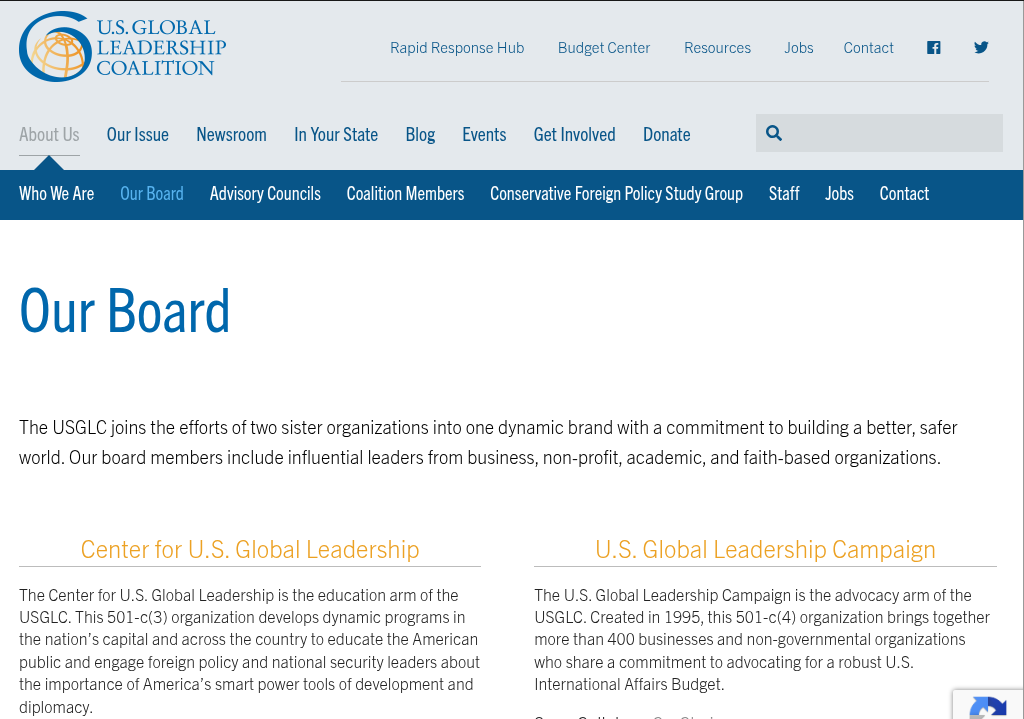Click the U.S. Global Leadership Coalition logo
This screenshot has height=719, width=1024.
click(123, 46)
